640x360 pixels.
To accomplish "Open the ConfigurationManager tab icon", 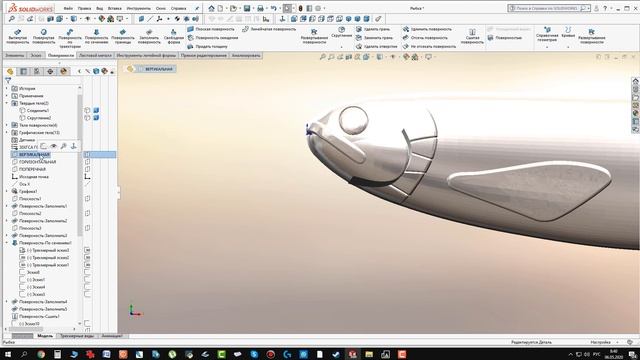I will pyautogui.click(x=37, y=71).
